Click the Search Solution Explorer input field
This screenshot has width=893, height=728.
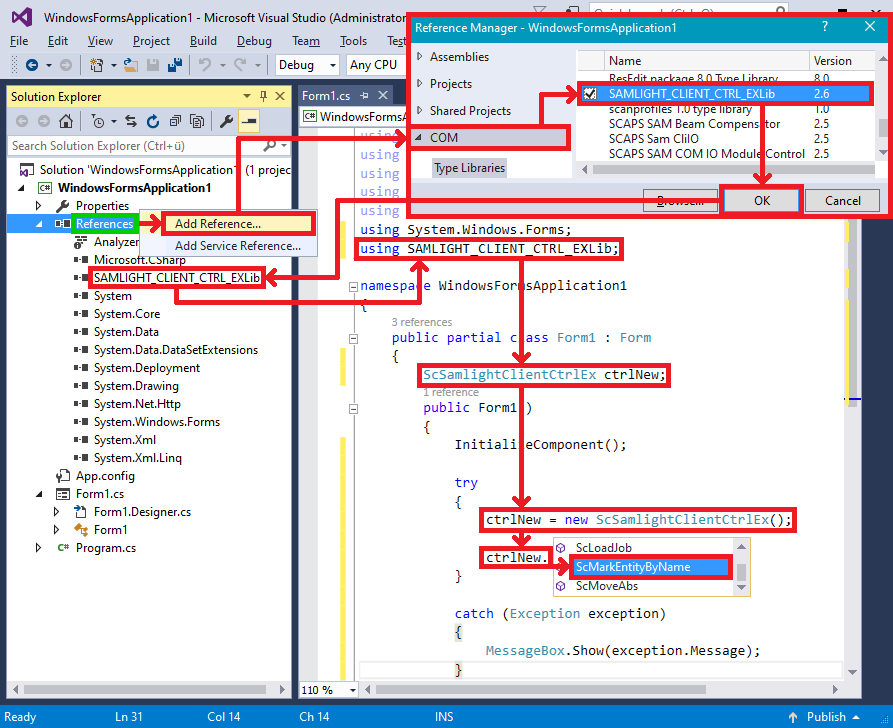[x=134, y=146]
